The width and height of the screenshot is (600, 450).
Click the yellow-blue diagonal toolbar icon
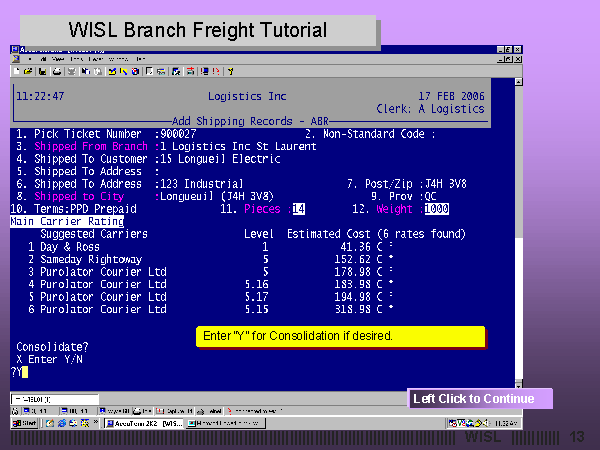coord(123,71)
